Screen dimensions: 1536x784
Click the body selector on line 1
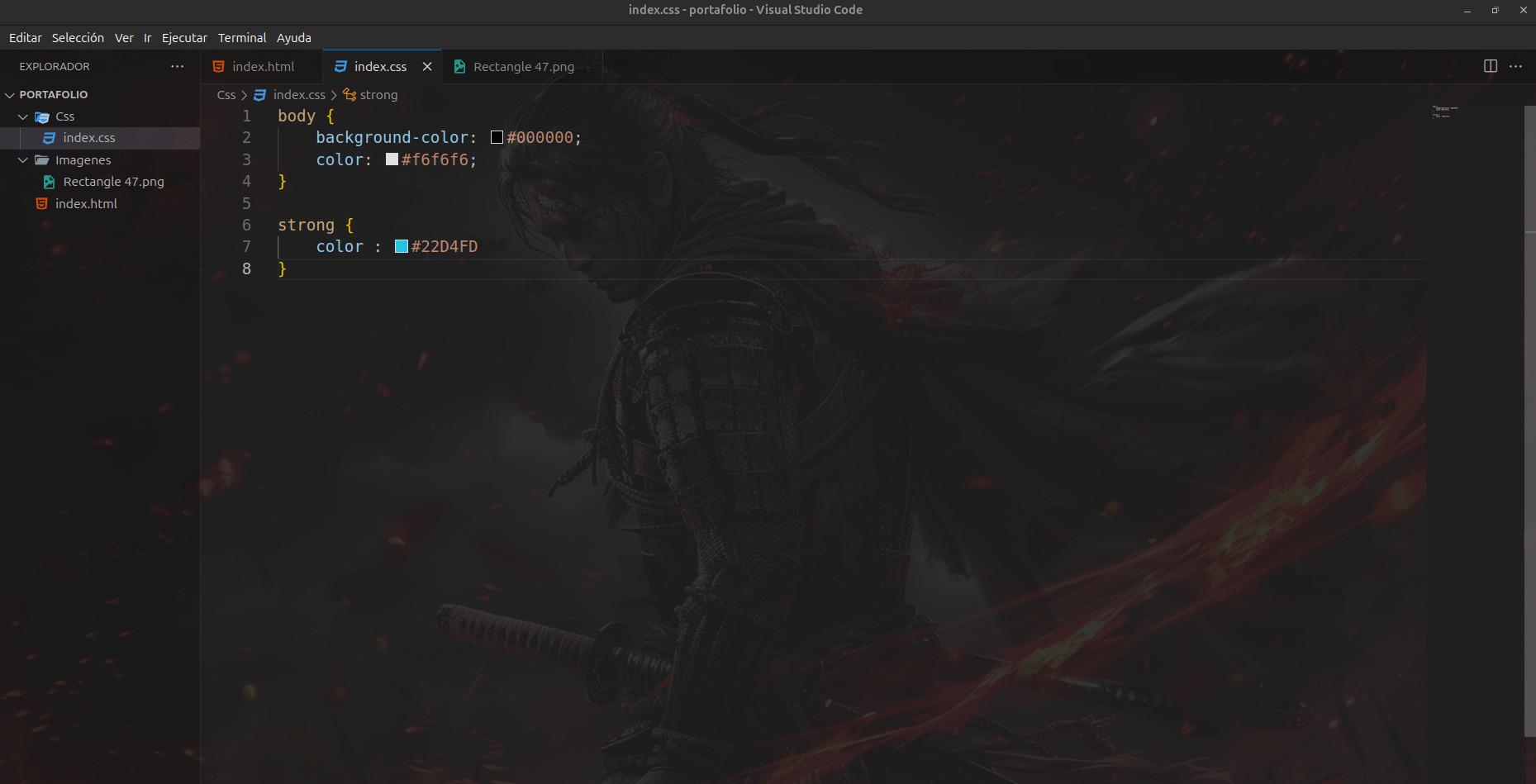(297, 116)
